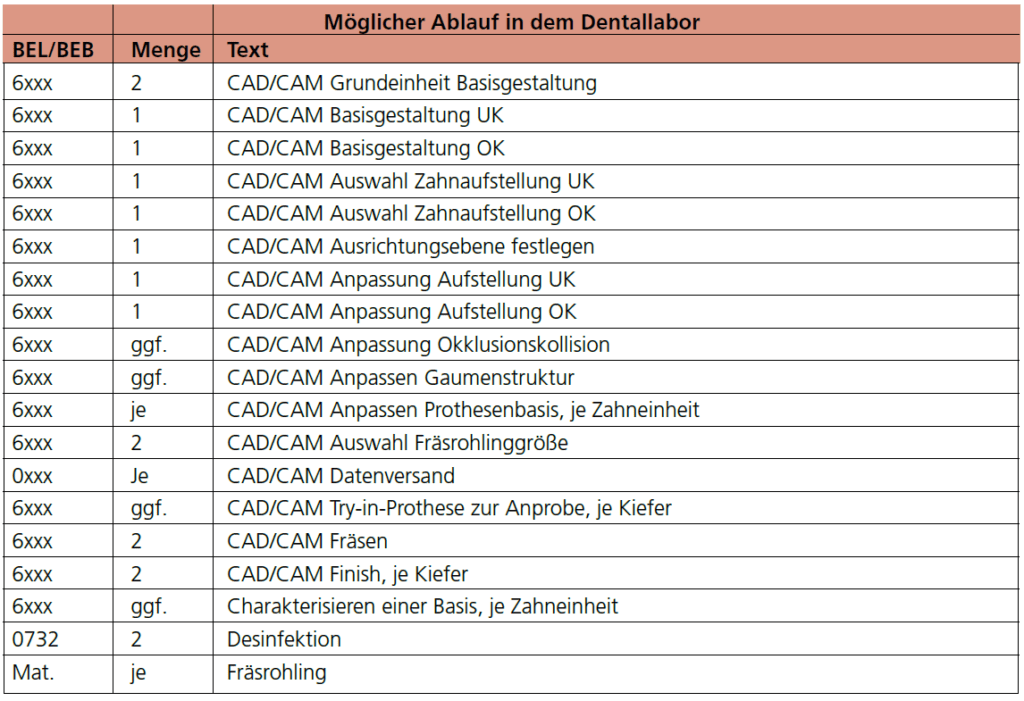Select 'CAD/CAM Auswahl Zahnaufstellung UK' entry
Screen dimensions: 1024x701
pos(410,181)
